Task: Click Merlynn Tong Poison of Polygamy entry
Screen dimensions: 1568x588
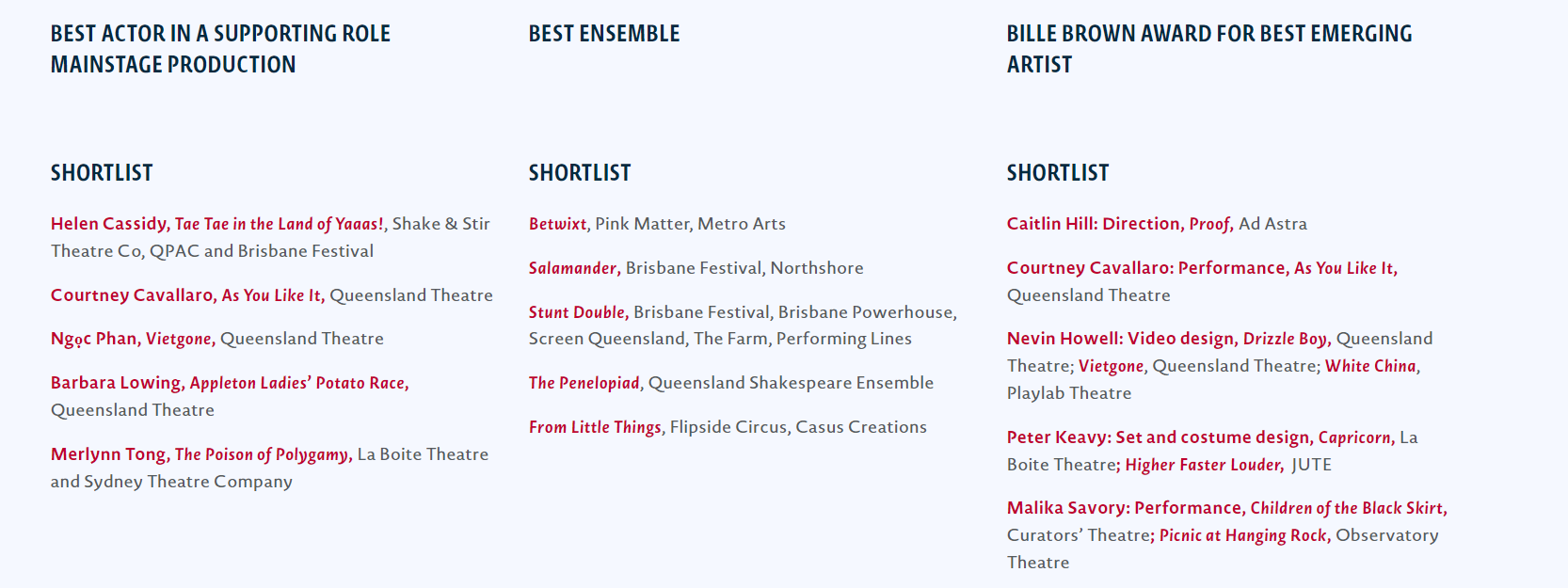Action: click(x=201, y=454)
